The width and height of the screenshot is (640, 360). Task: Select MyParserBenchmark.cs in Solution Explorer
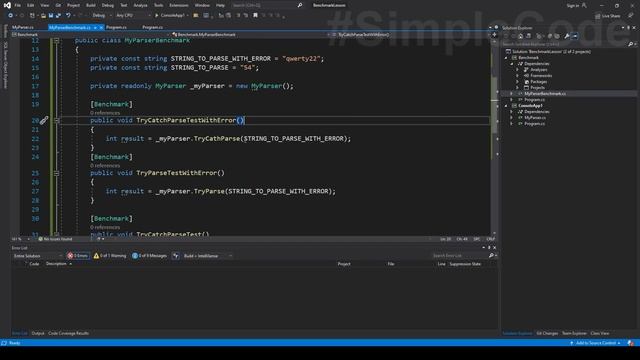545,94
